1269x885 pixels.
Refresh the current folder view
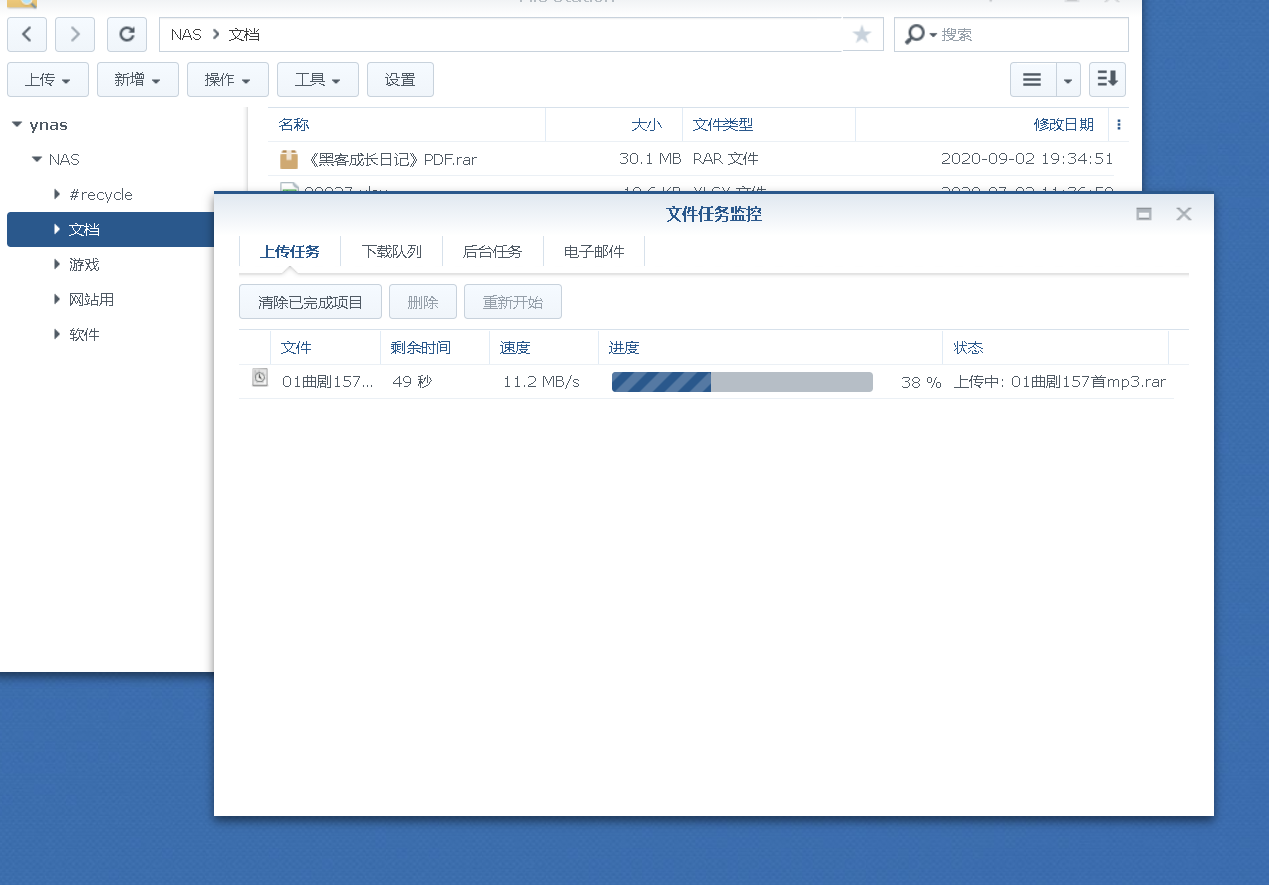[126, 34]
